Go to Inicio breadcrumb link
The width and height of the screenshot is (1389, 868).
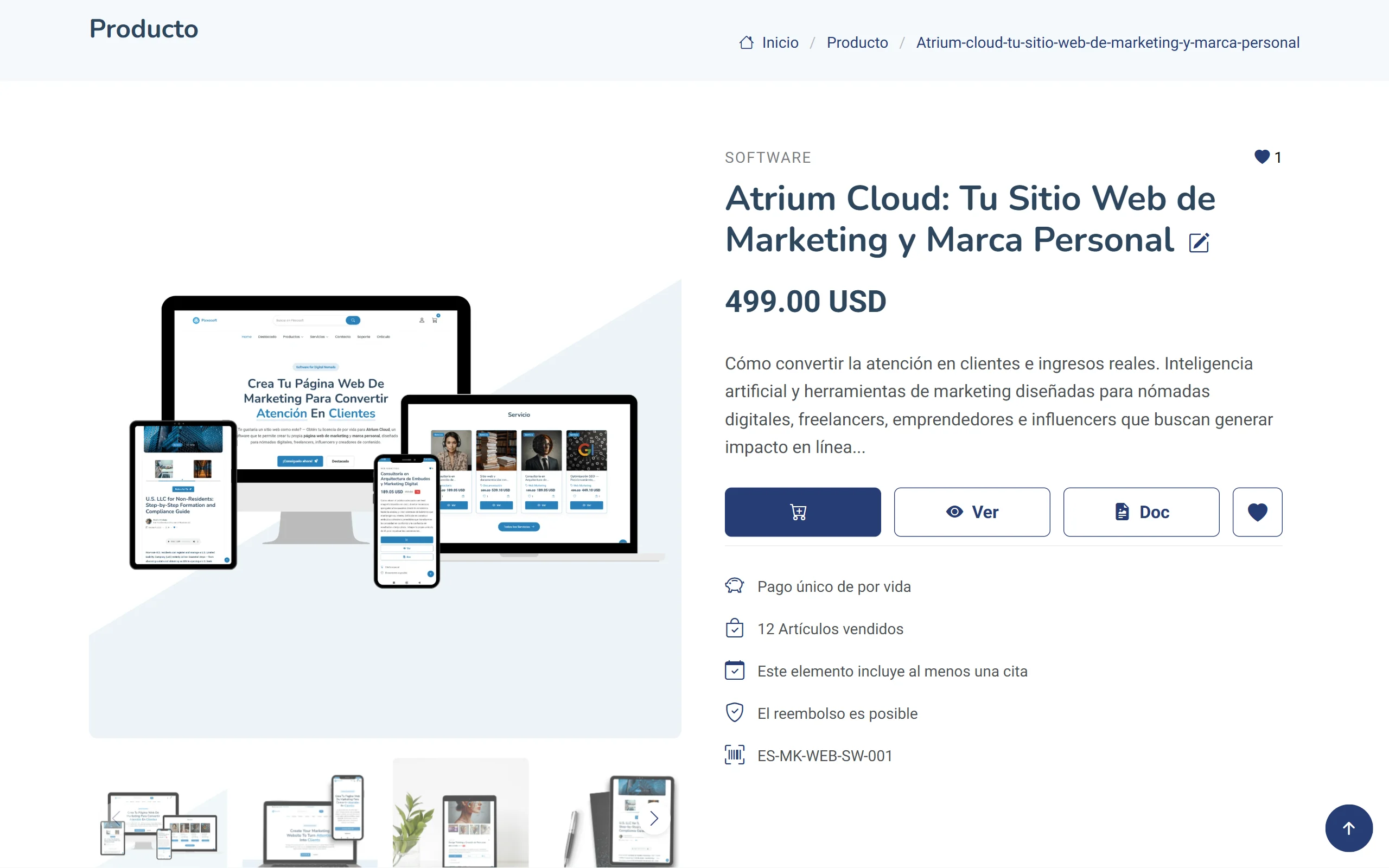[780, 42]
